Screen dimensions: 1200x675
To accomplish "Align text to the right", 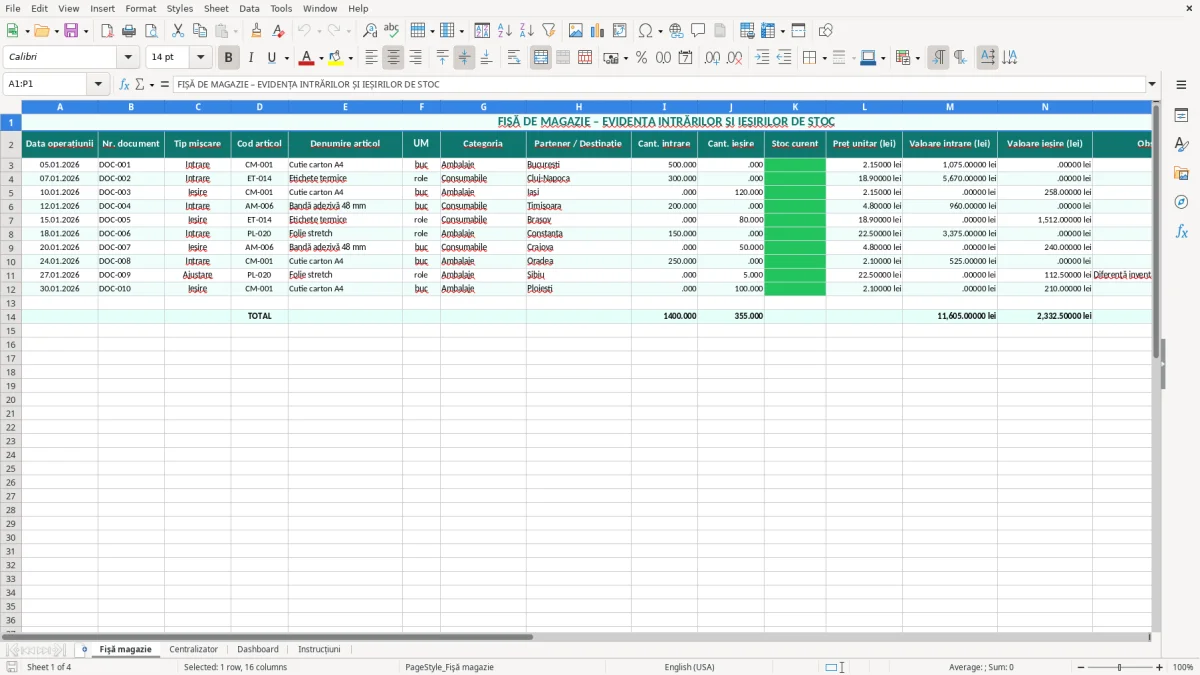I will (416, 58).
